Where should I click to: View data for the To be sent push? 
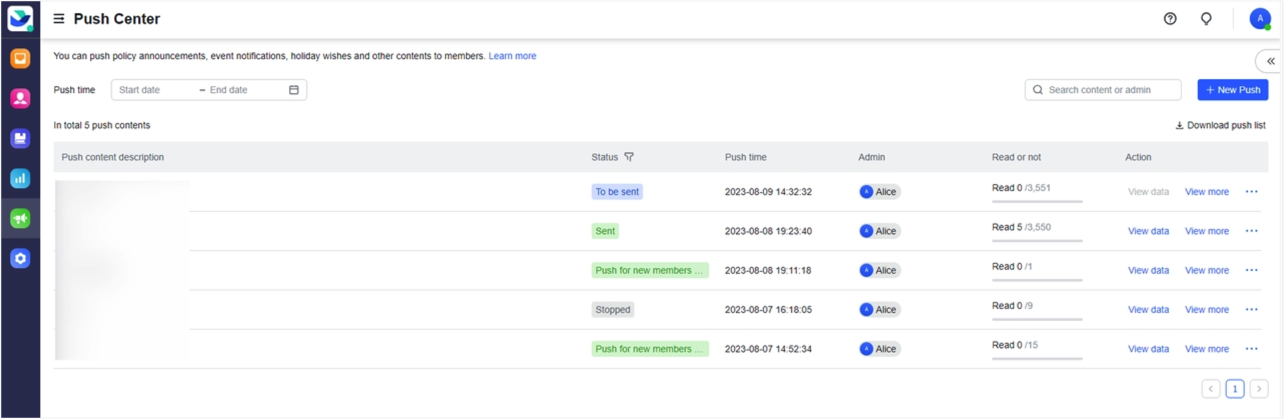[x=1148, y=192]
